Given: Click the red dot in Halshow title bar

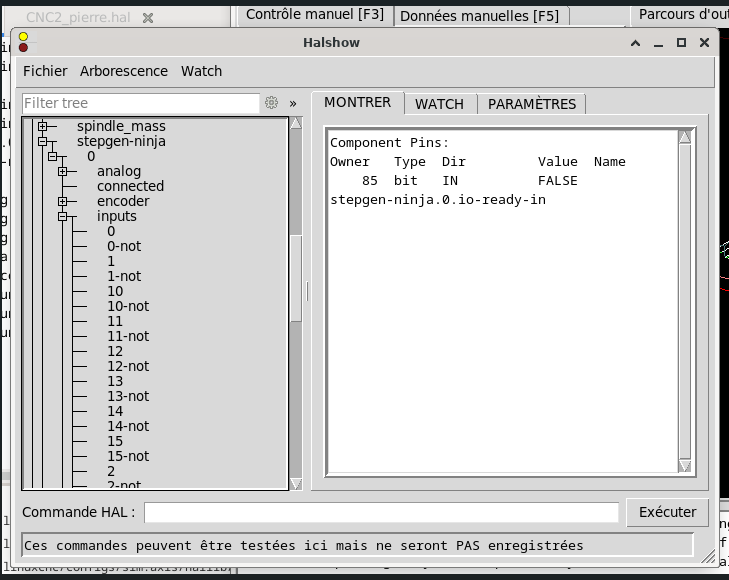Looking at the screenshot, I should [23, 48].
